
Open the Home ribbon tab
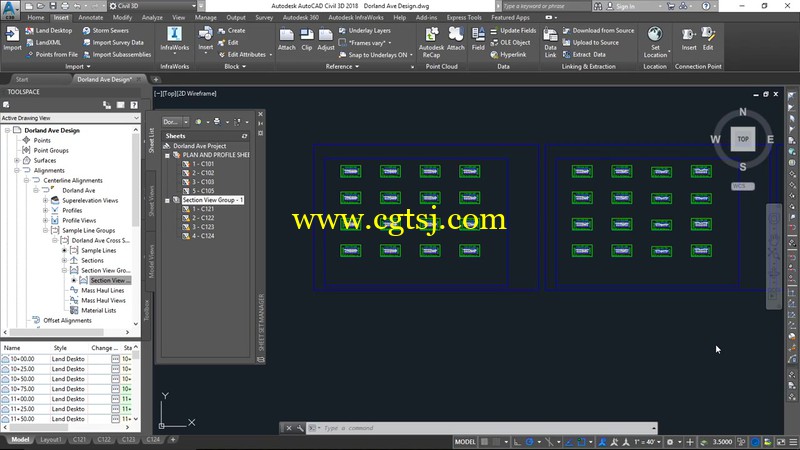[36, 17]
